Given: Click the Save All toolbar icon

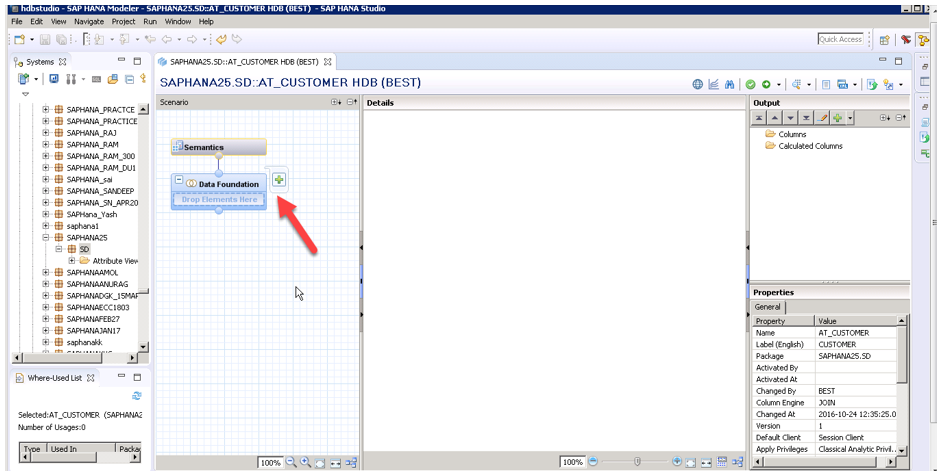Looking at the screenshot, I should pyautogui.click(x=61, y=39).
